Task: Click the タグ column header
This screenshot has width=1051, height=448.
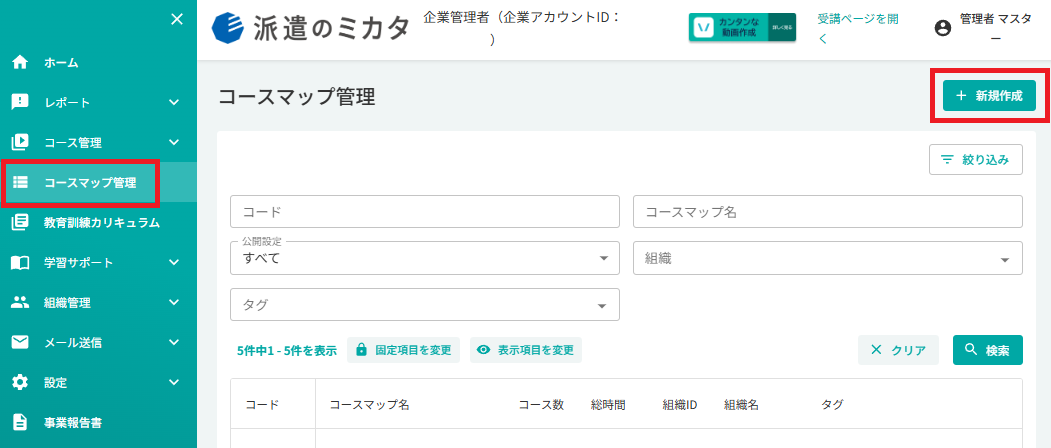Action: pos(832,404)
